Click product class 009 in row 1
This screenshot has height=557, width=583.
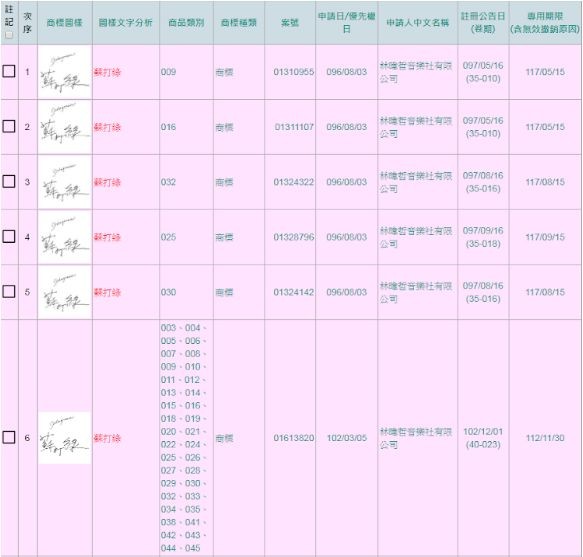(x=168, y=72)
